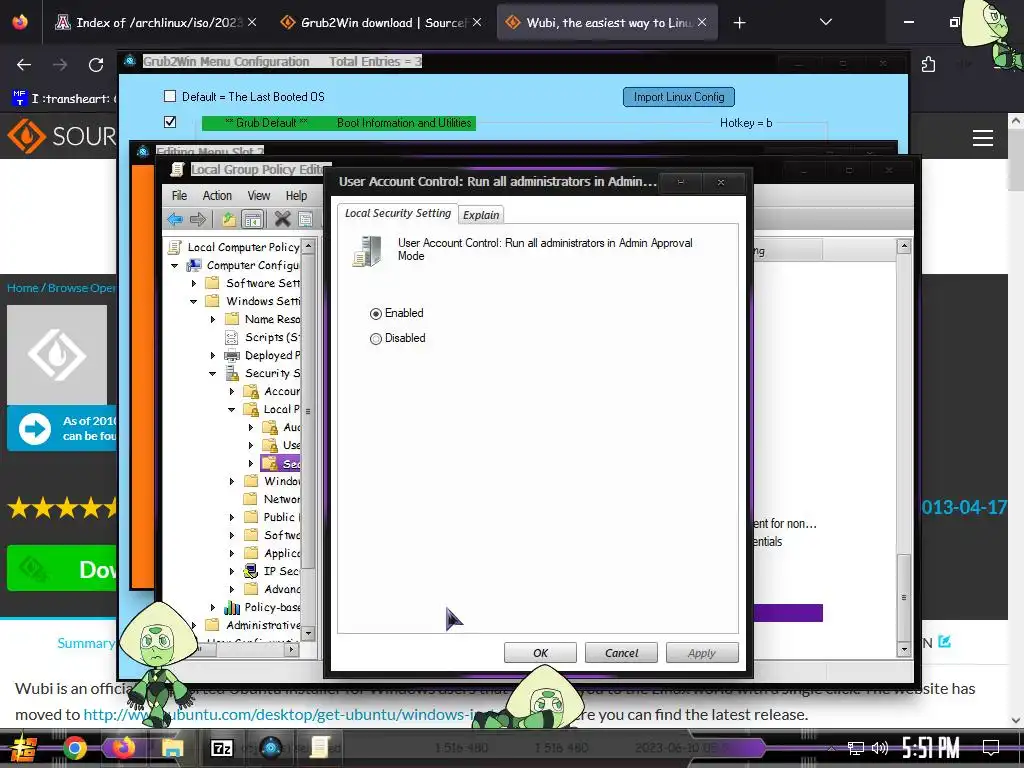This screenshot has height=768, width=1024.
Task: Switch to the Grub2Win download browser tab
Action: (x=382, y=23)
